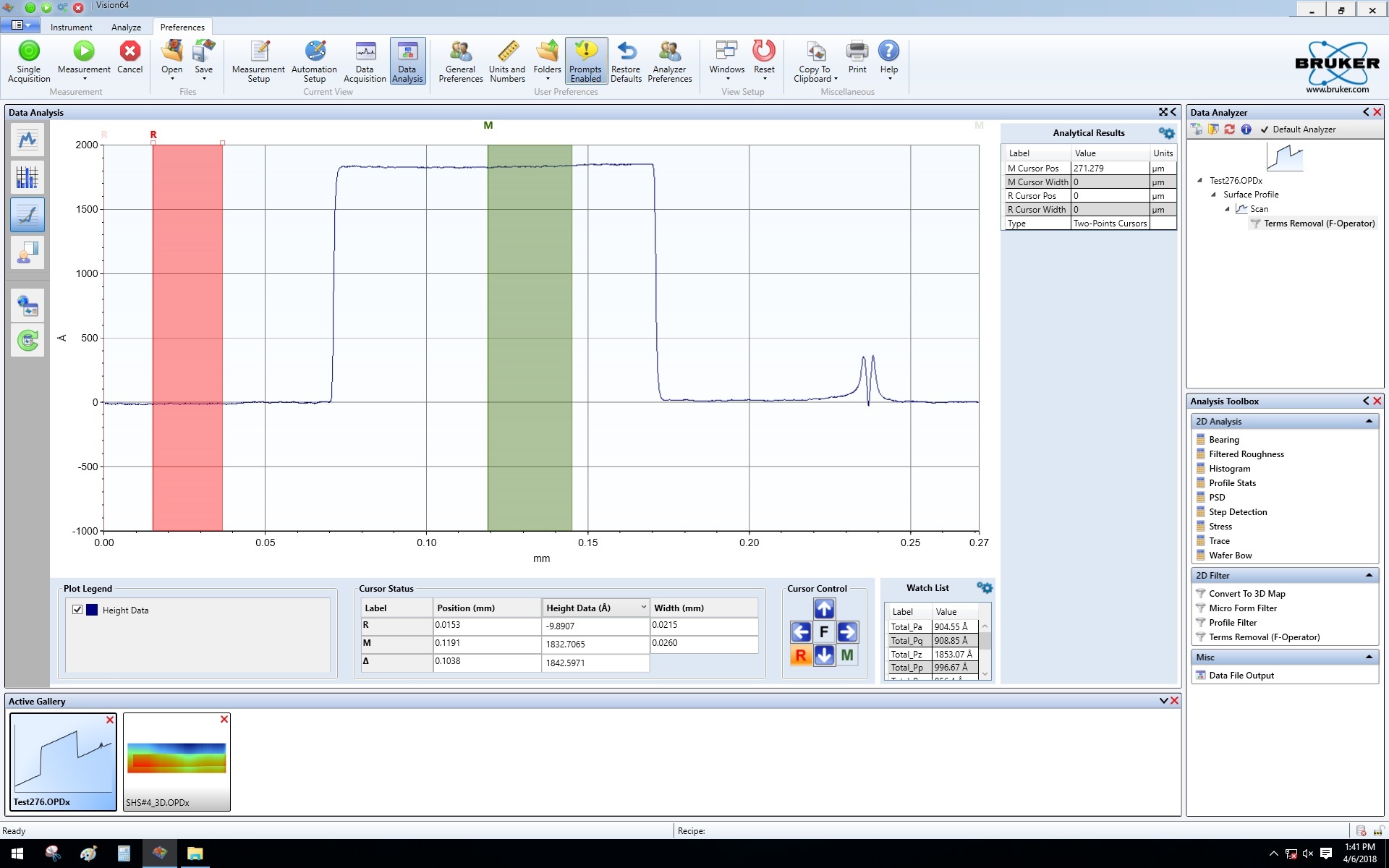Open the Height Data column dropdown

[x=643, y=607]
